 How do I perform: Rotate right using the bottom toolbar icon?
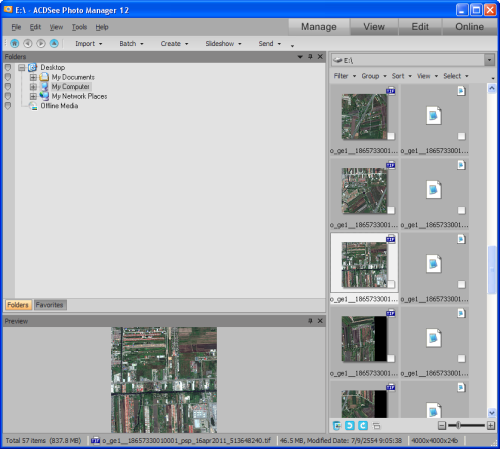click(x=363, y=426)
